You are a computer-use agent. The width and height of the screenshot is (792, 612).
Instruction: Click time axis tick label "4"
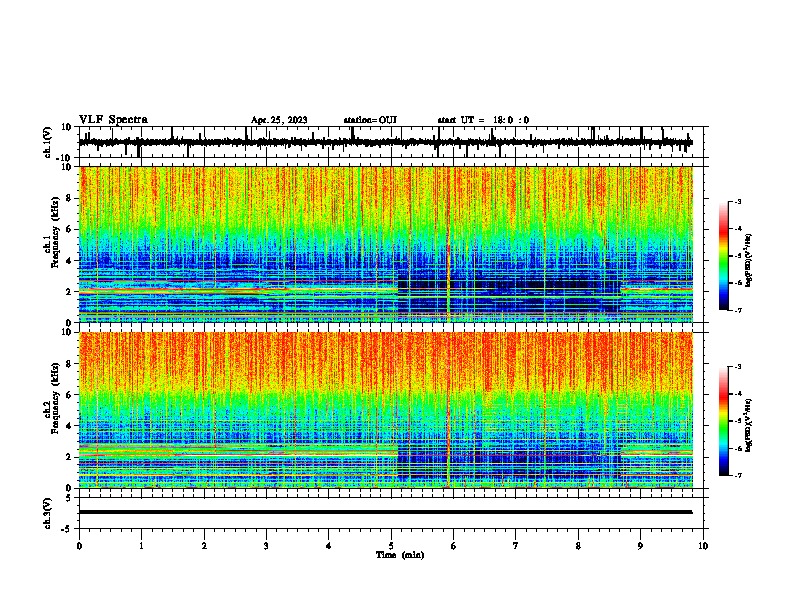329,546
